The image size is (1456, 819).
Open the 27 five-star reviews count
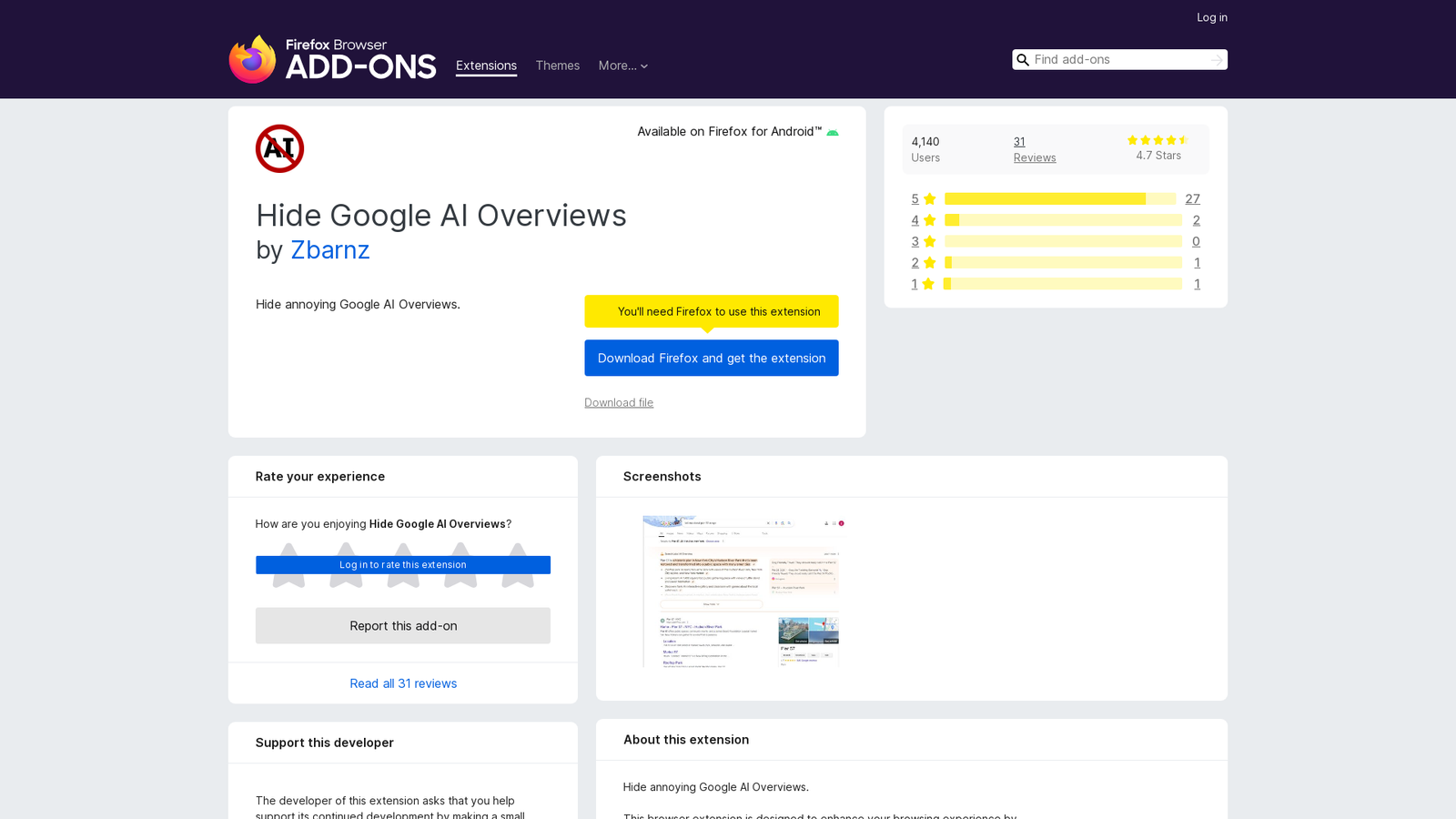1192,199
